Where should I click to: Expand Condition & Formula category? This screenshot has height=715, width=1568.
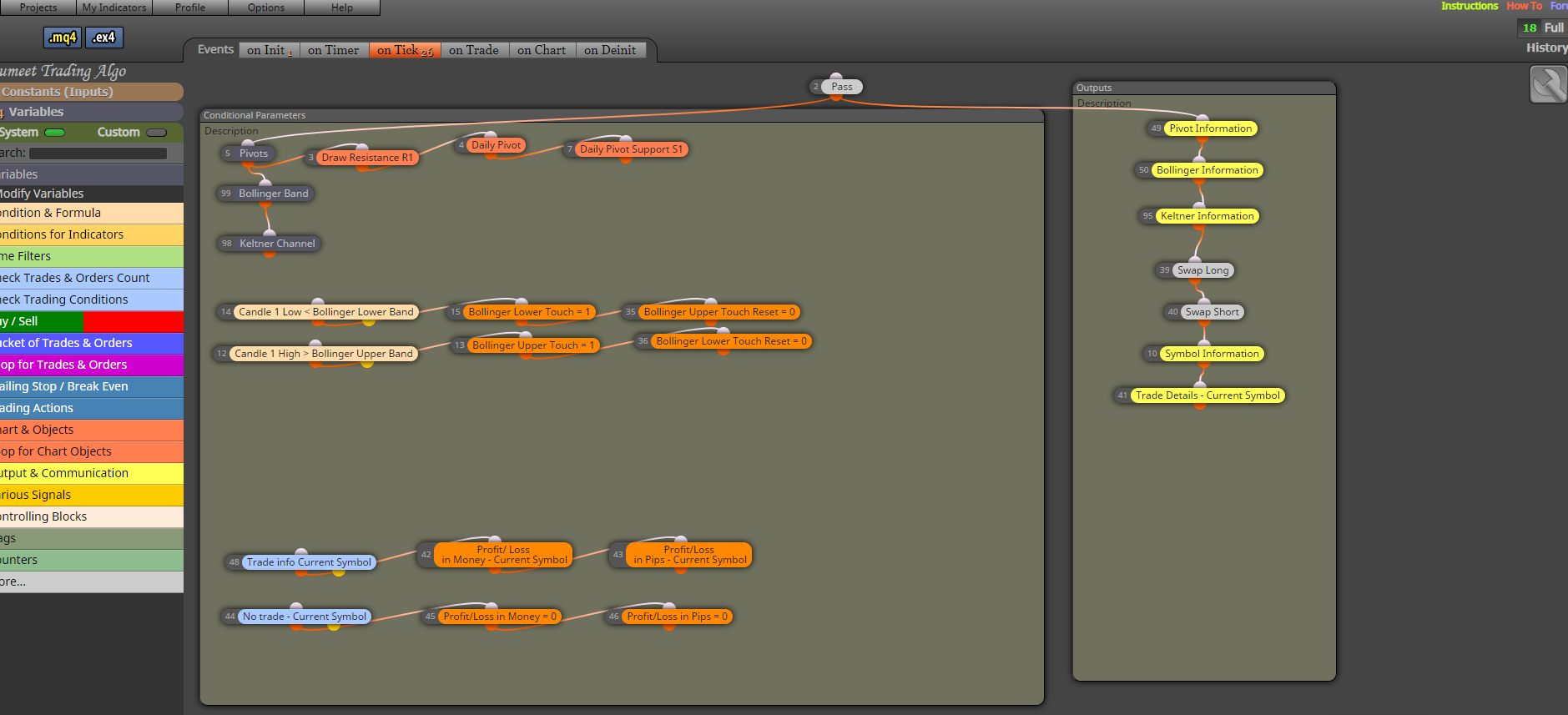point(92,214)
